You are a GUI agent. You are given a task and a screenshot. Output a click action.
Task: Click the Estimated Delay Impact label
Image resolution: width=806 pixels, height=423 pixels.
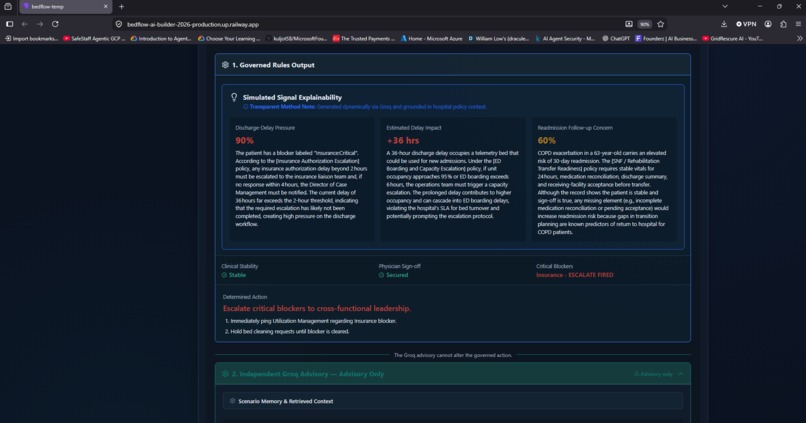414,127
